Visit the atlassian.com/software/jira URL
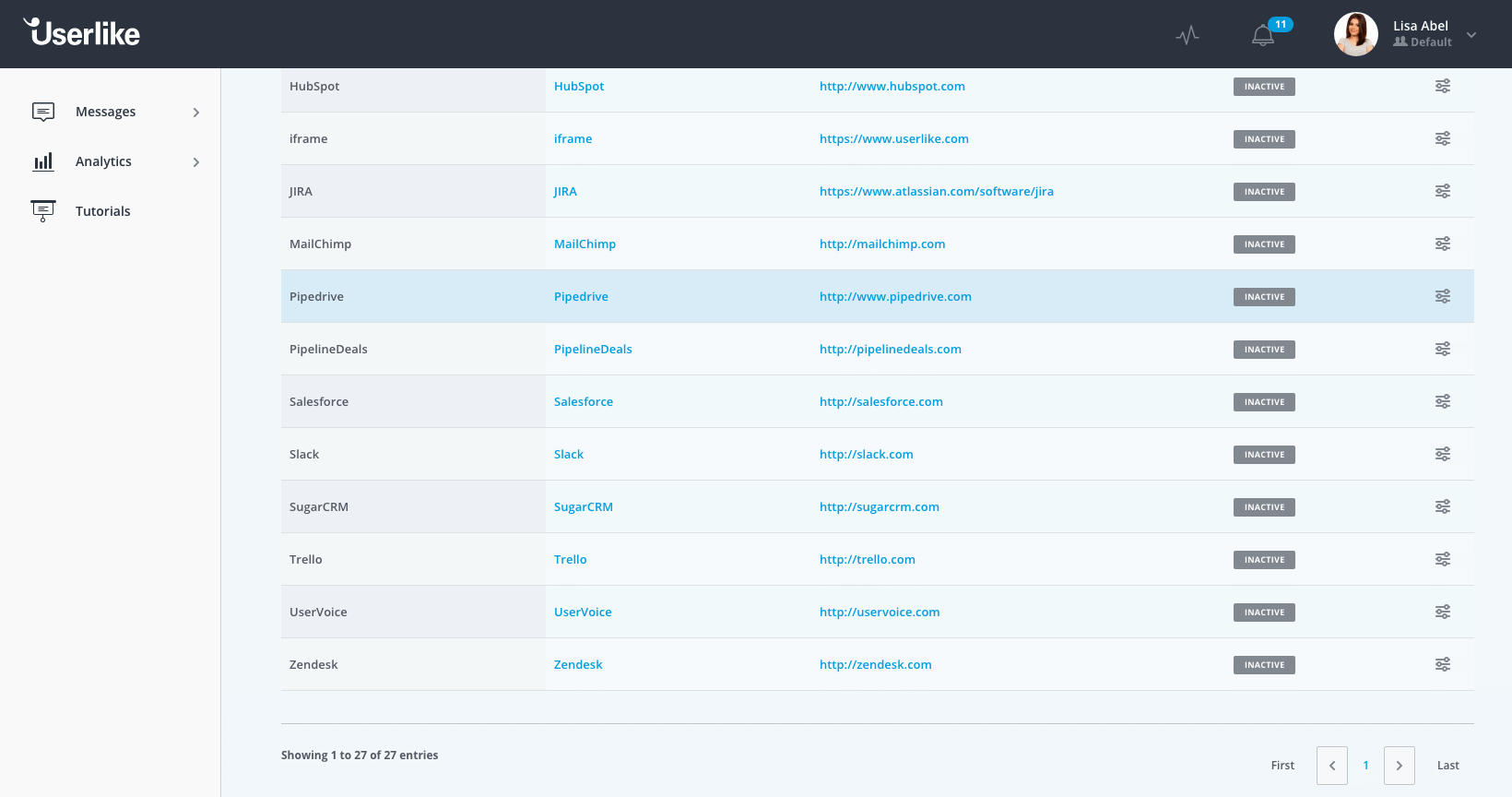Viewport: 1512px width, 797px height. pyautogui.click(x=937, y=191)
